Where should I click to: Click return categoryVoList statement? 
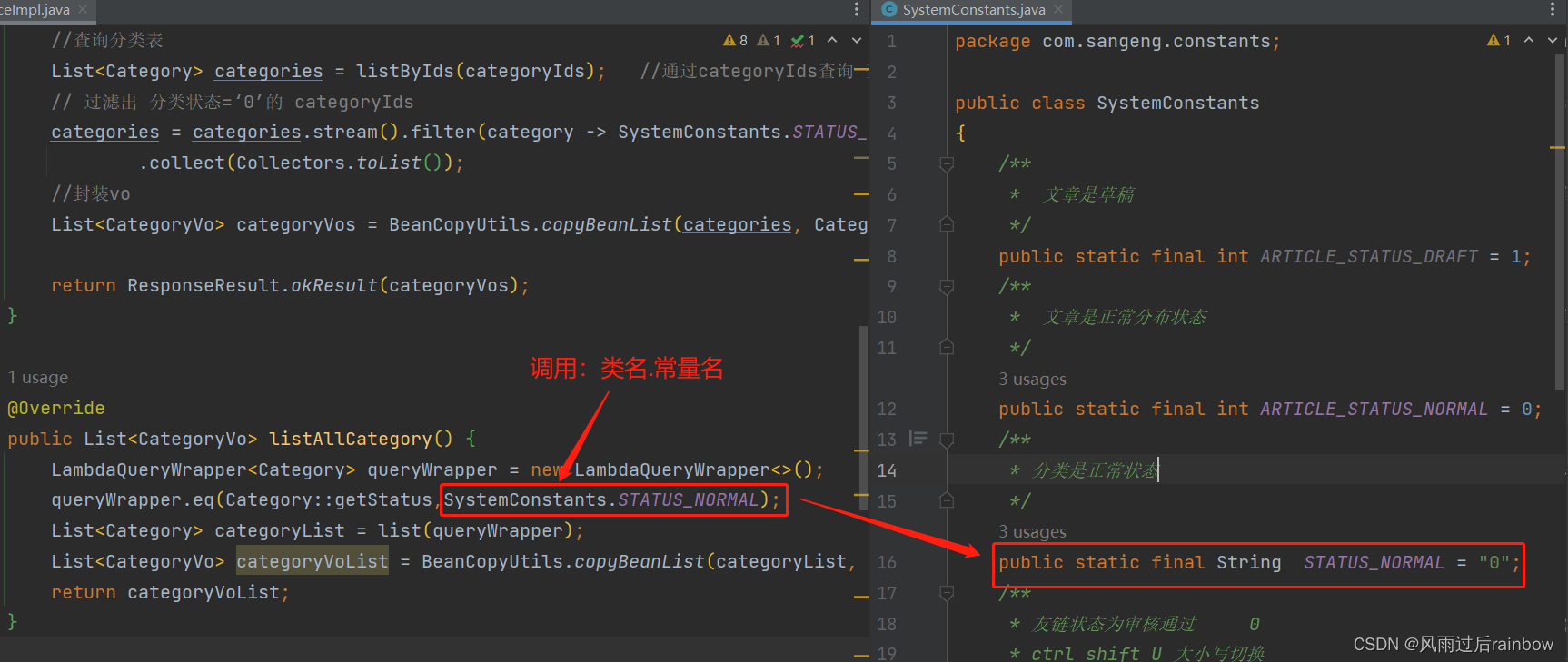pyautogui.click(x=170, y=592)
